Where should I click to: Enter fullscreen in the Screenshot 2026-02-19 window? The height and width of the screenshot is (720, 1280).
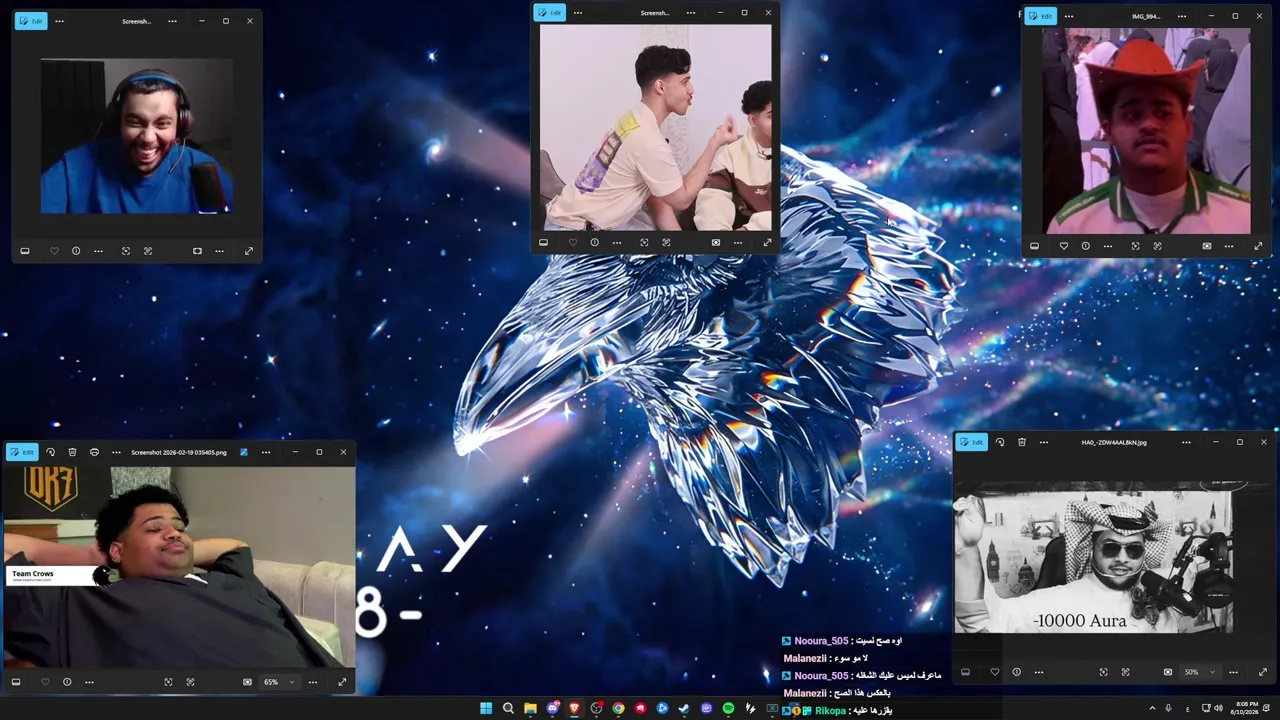342,682
